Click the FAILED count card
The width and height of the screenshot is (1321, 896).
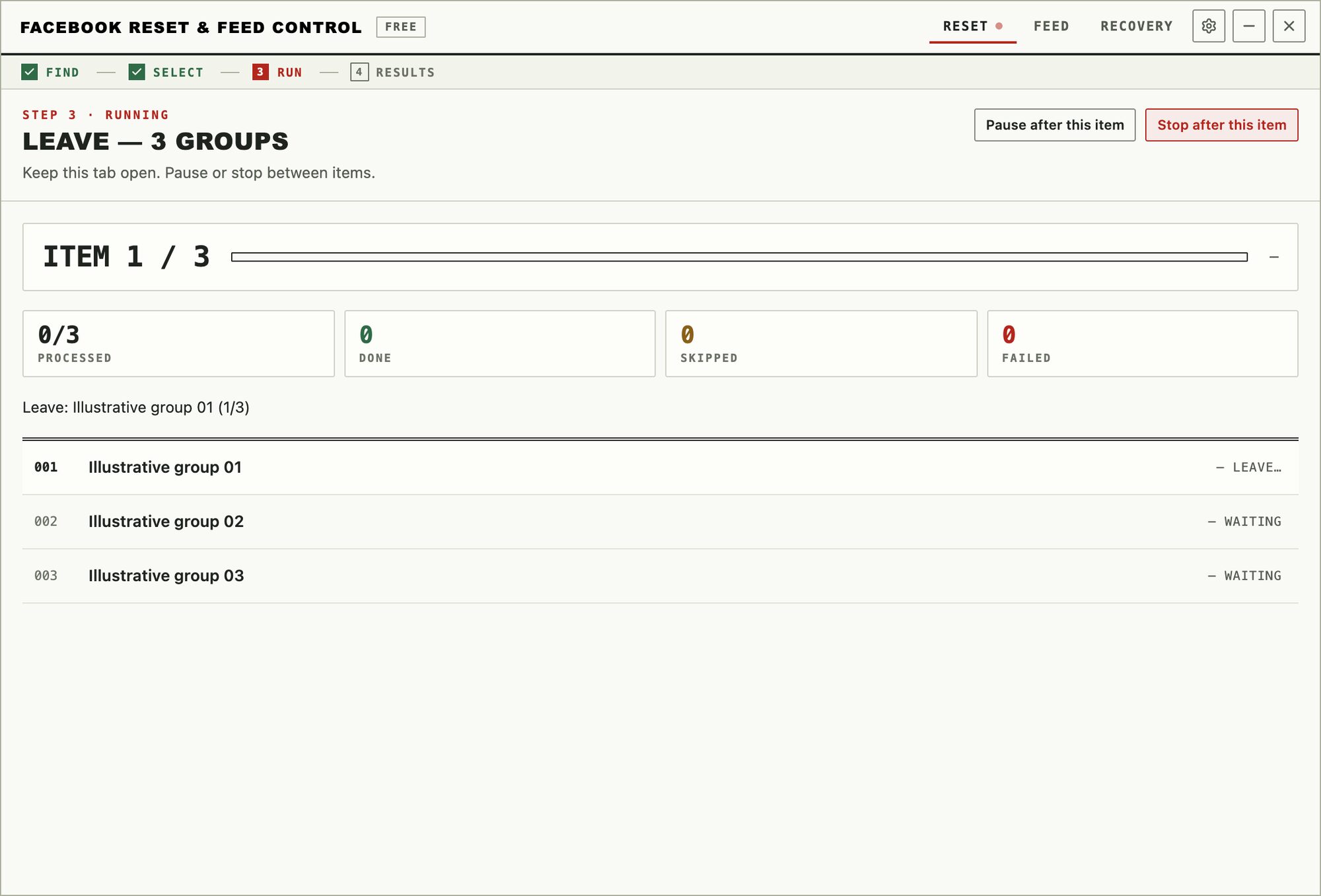(x=1143, y=343)
